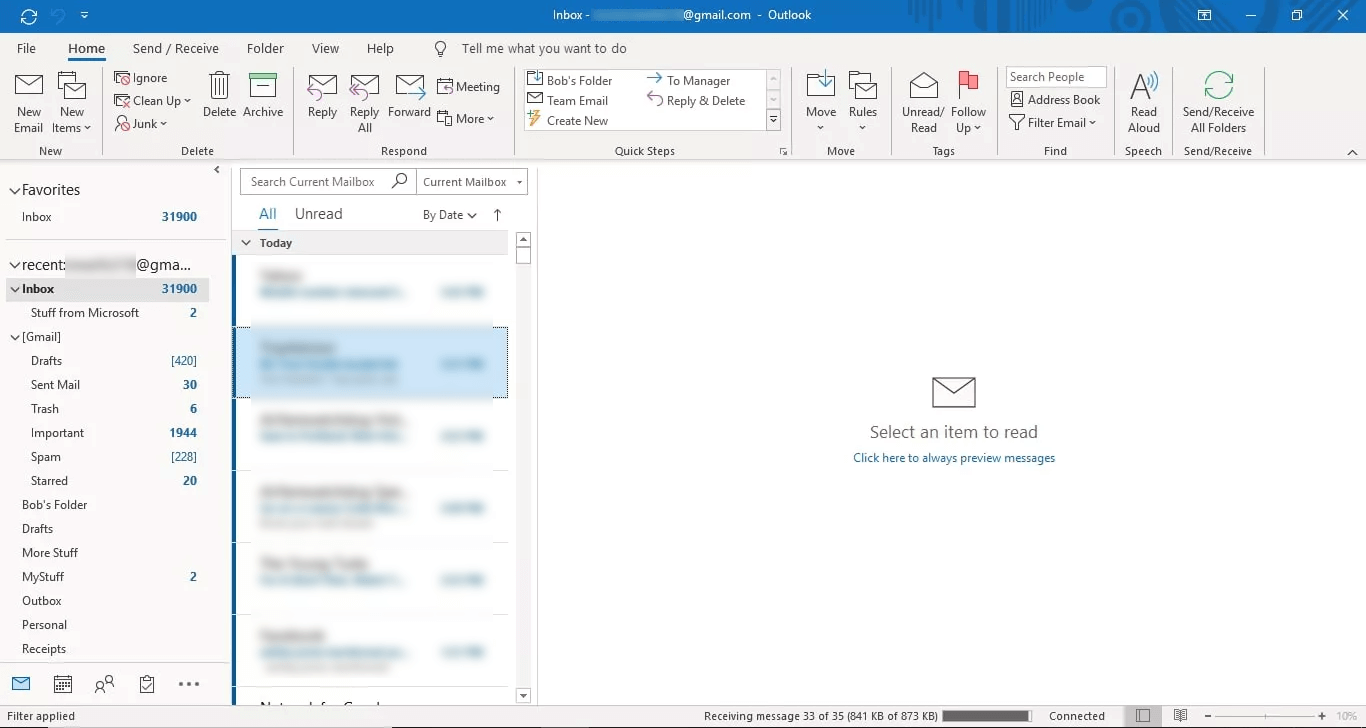Click the Search Current Mailbox box
Viewport: 1366px width, 728px height.
[328, 182]
